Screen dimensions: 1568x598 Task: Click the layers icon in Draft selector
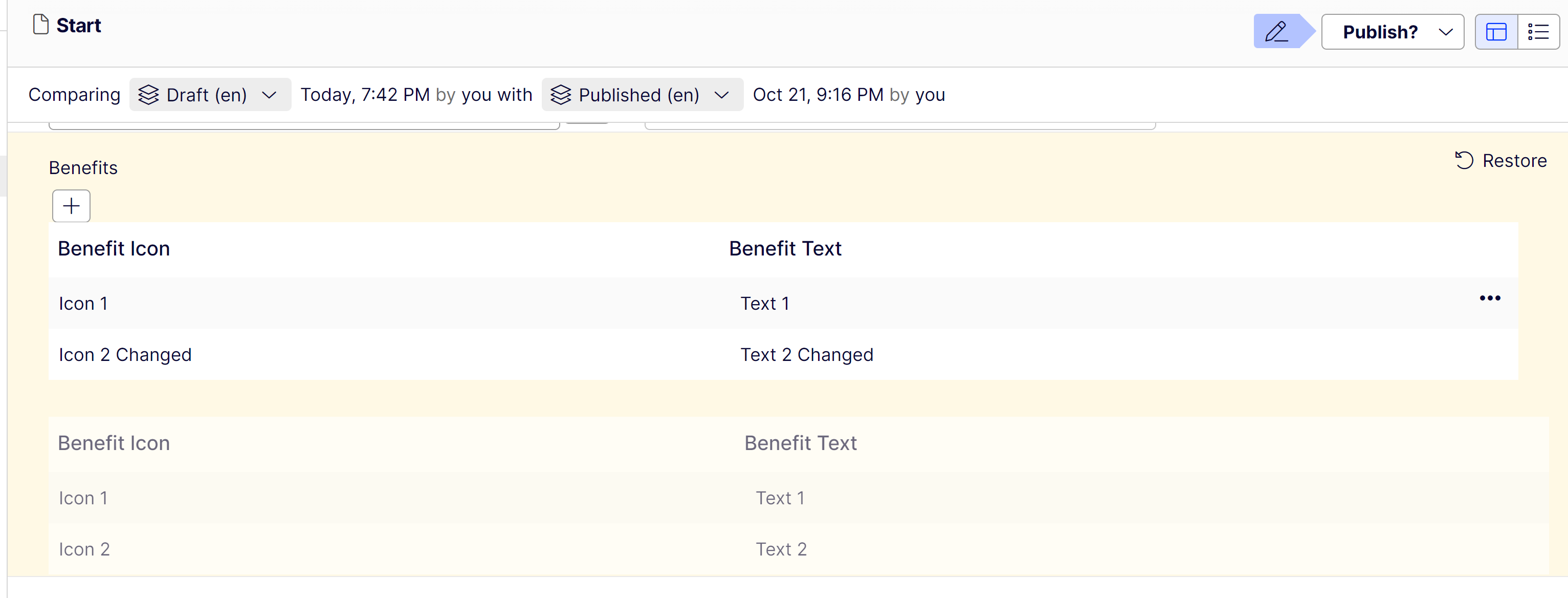(x=148, y=95)
